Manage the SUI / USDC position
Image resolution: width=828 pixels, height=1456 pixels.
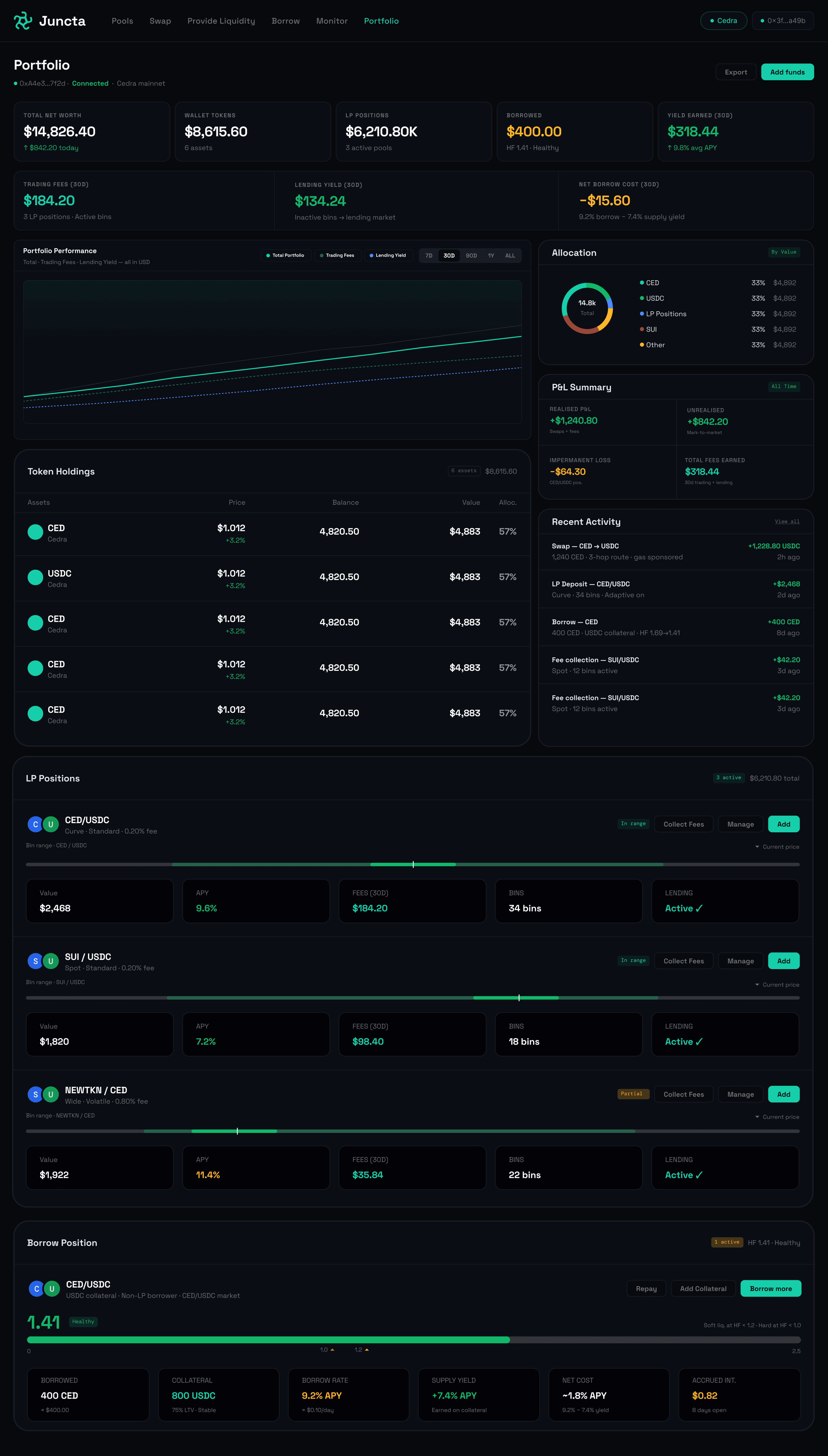coord(740,961)
